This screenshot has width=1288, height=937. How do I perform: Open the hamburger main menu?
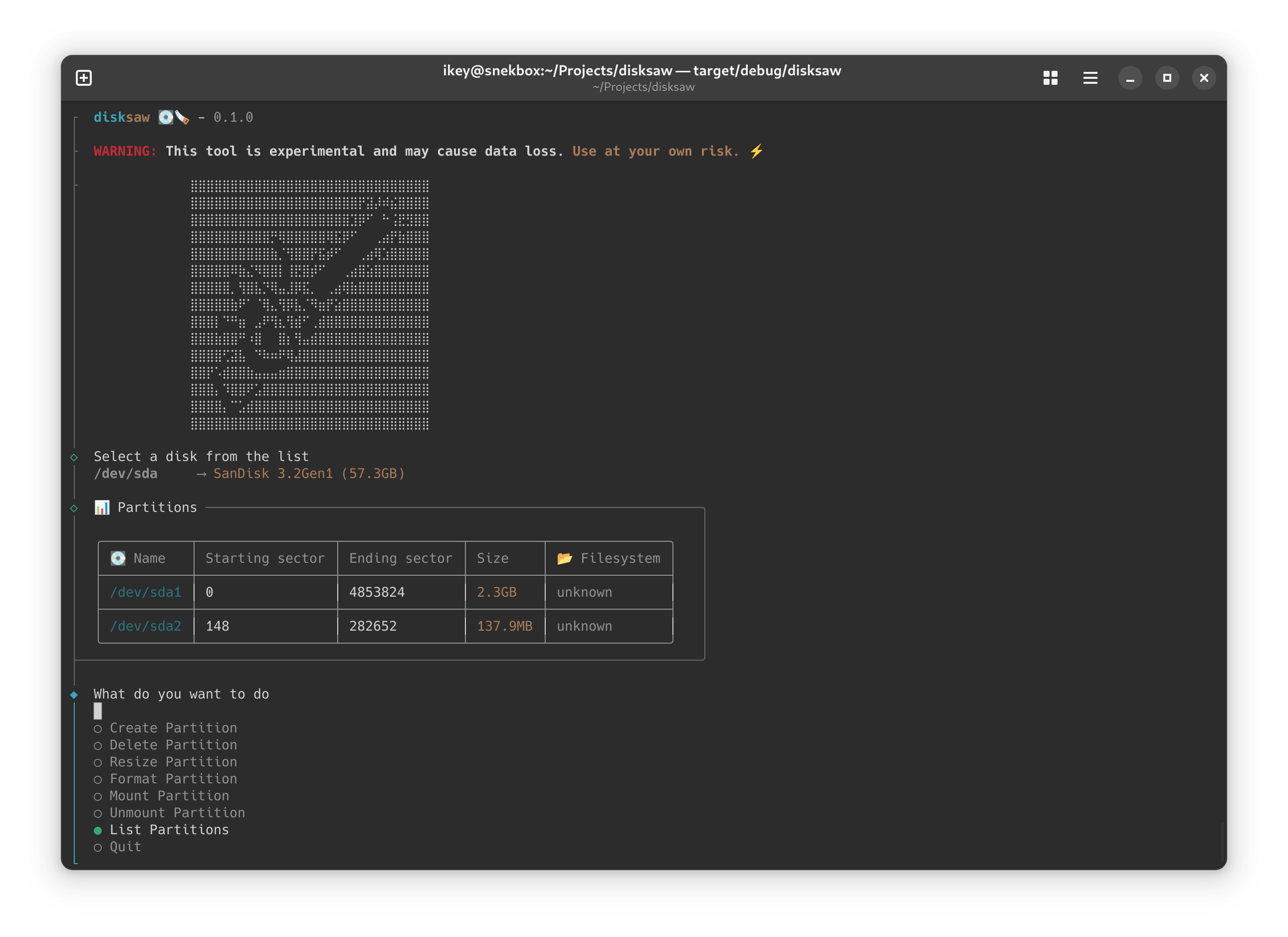tap(1090, 78)
